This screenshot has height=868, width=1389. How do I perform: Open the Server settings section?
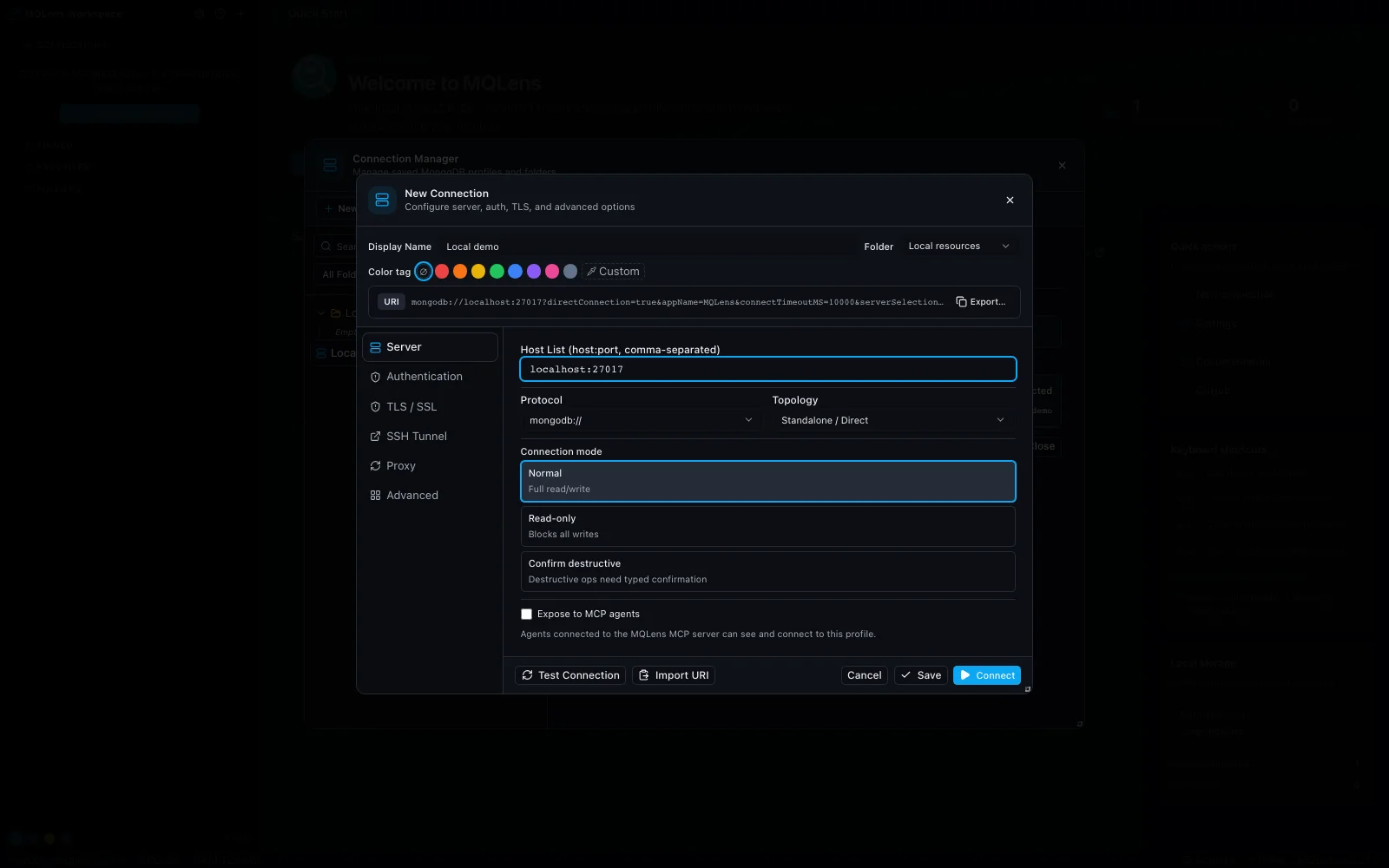click(x=430, y=347)
